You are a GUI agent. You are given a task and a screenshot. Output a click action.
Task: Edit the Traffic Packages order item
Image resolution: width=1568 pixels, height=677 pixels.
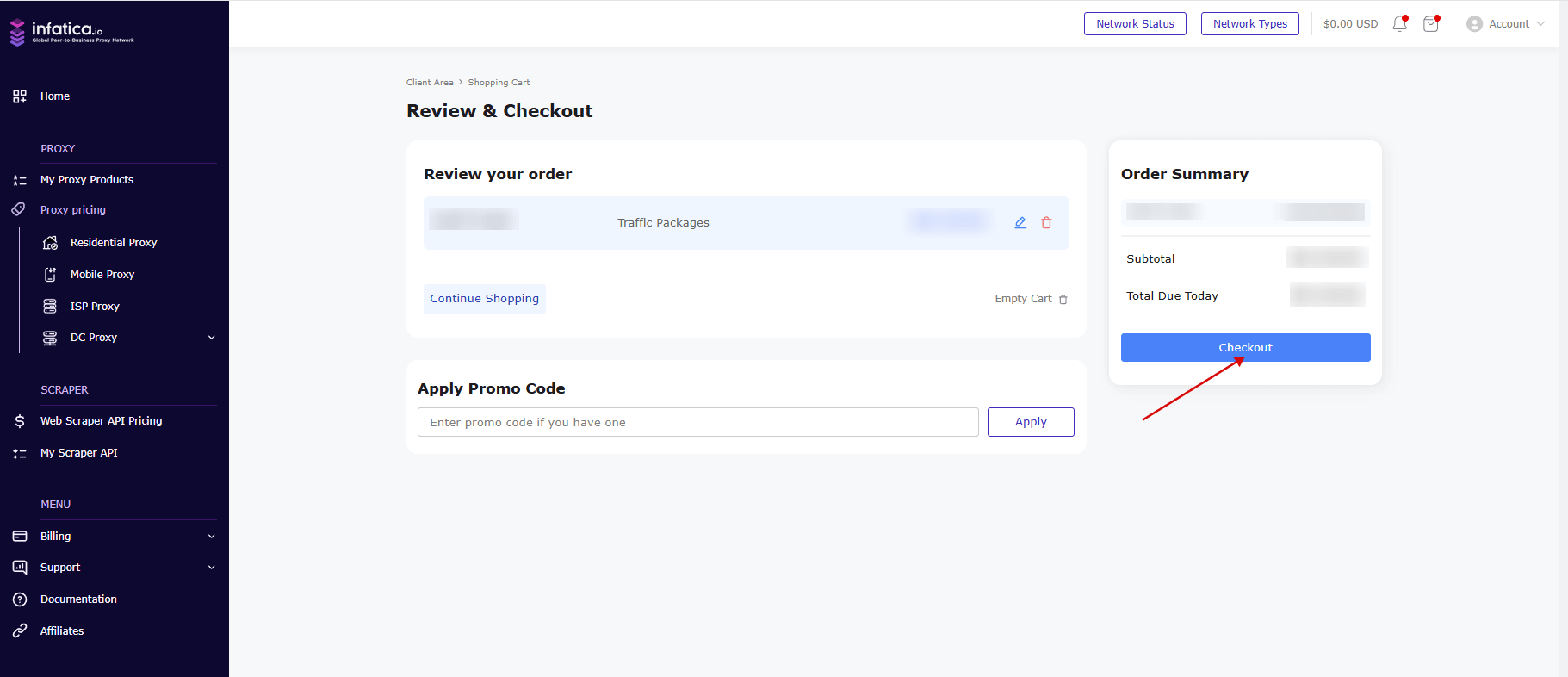click(1020, 222)
